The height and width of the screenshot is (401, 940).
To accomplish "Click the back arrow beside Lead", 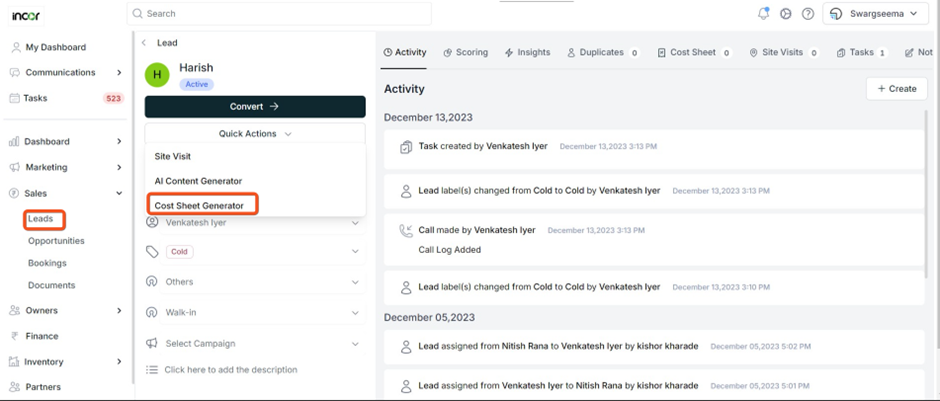I will (x=144, y=43).
